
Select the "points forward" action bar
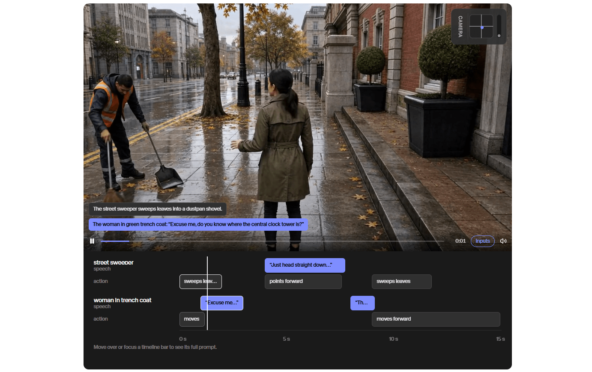[303, 281]
